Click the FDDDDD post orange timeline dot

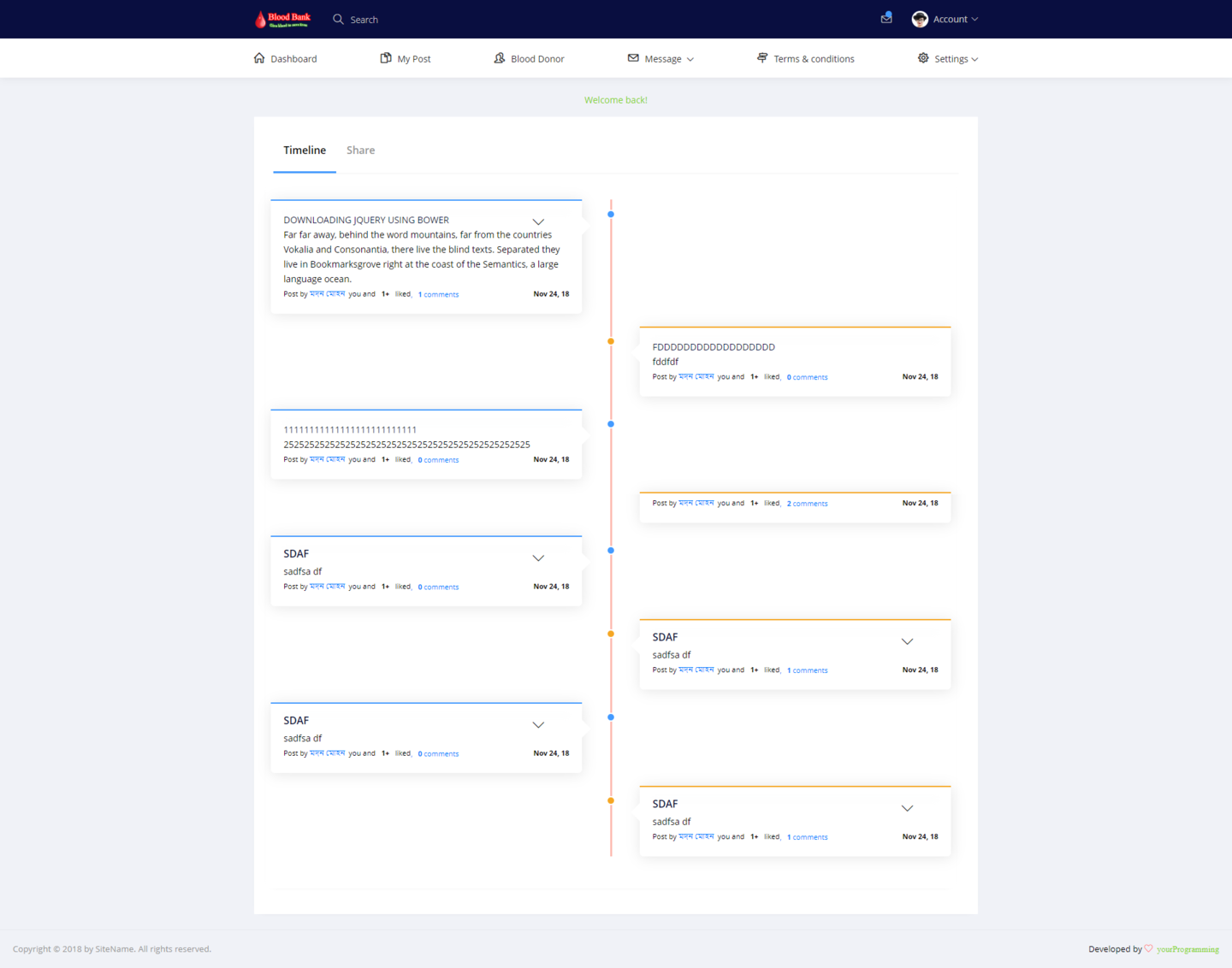(611, 341)
